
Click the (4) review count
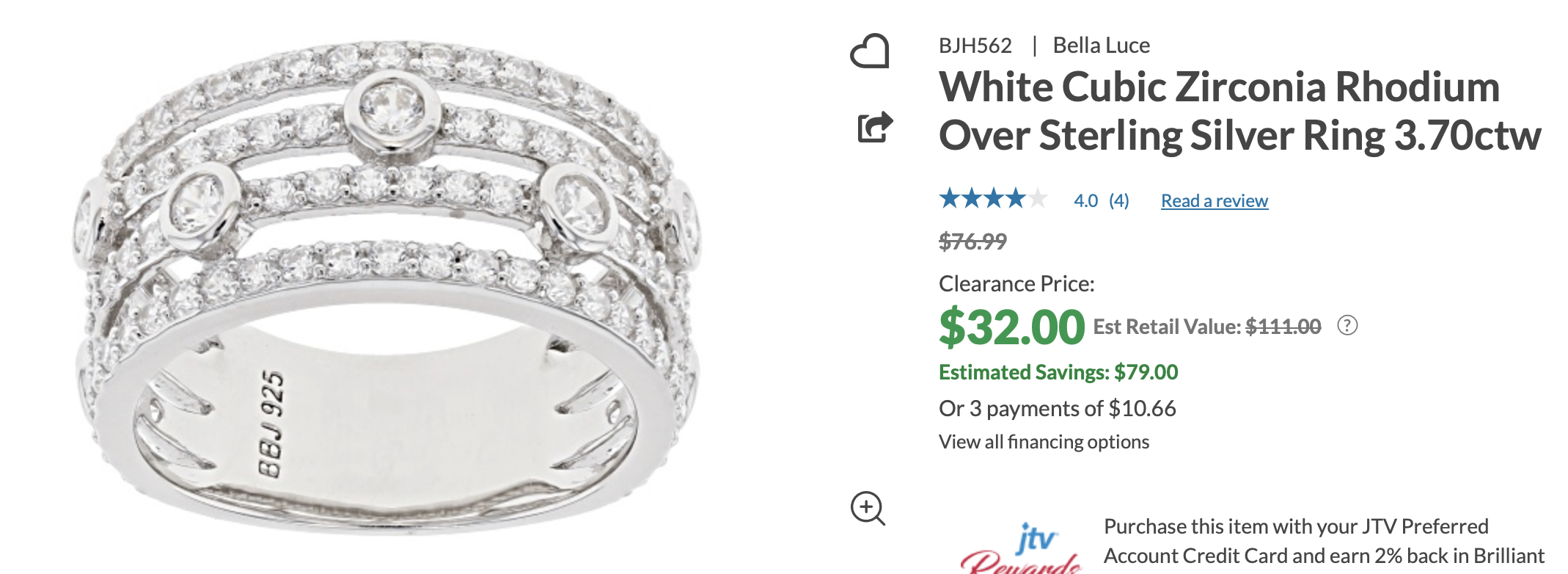point(1118,200)
